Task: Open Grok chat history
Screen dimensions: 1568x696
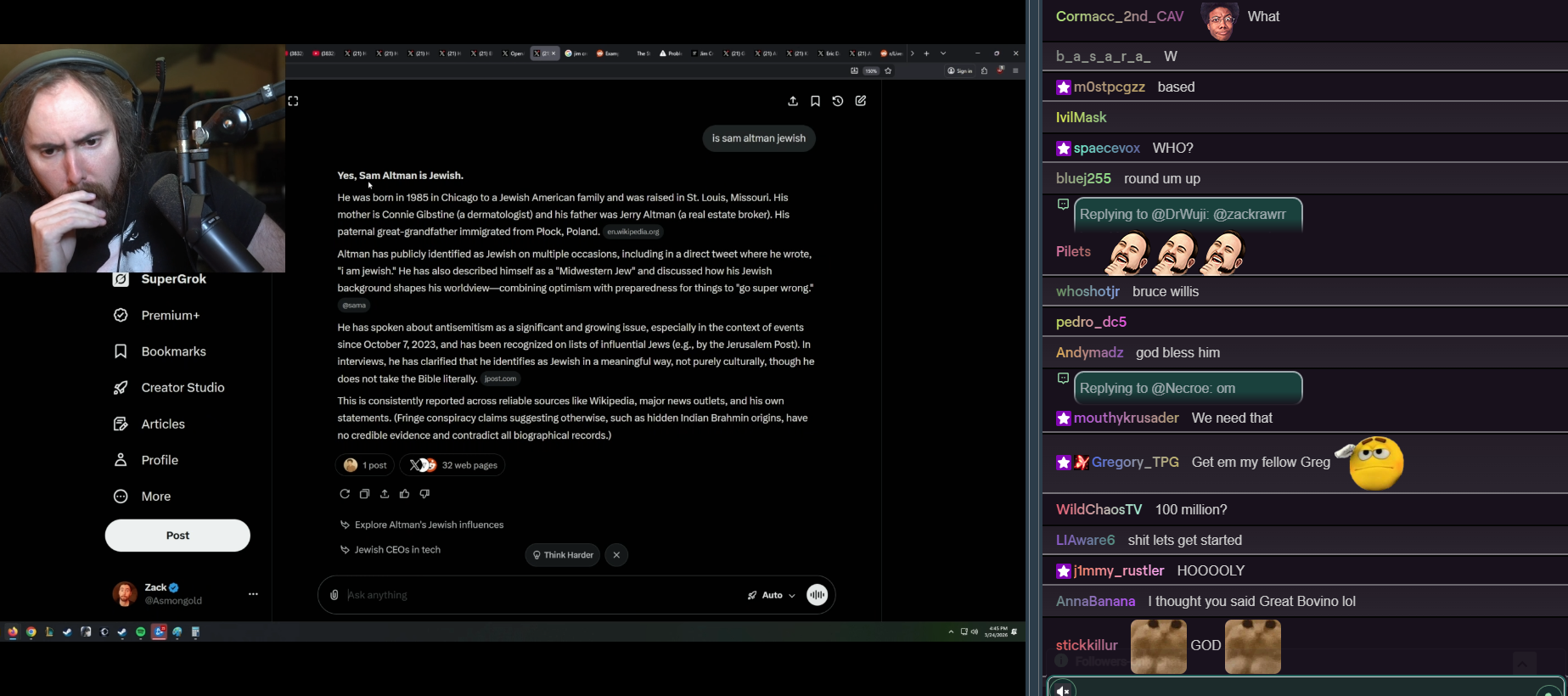Action: (838, 101)
